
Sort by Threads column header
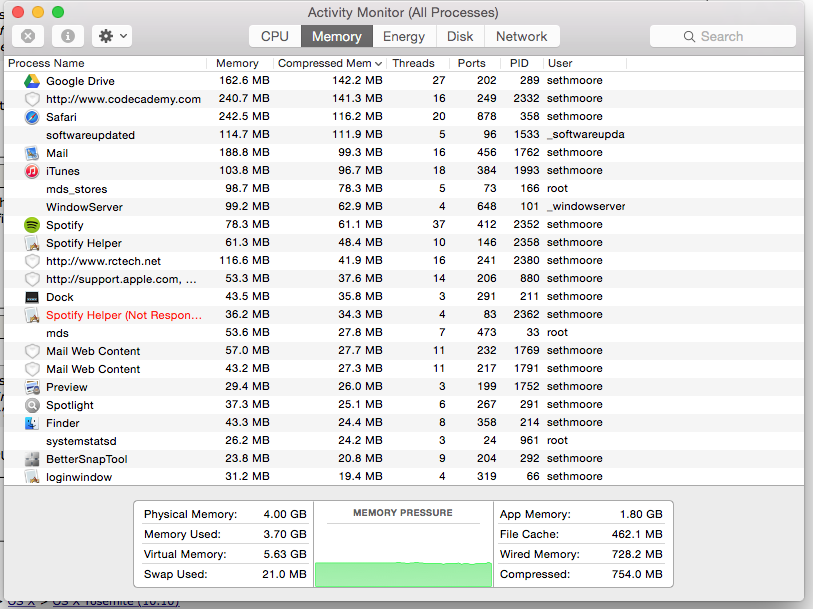tap(417, 63)
